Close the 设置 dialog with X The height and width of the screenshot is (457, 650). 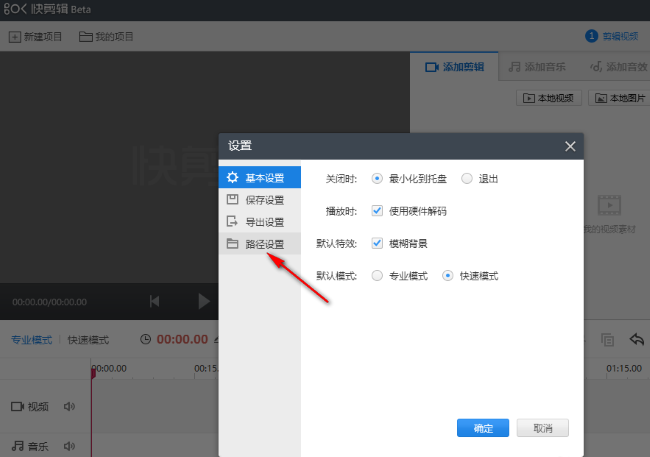(570, 146)
